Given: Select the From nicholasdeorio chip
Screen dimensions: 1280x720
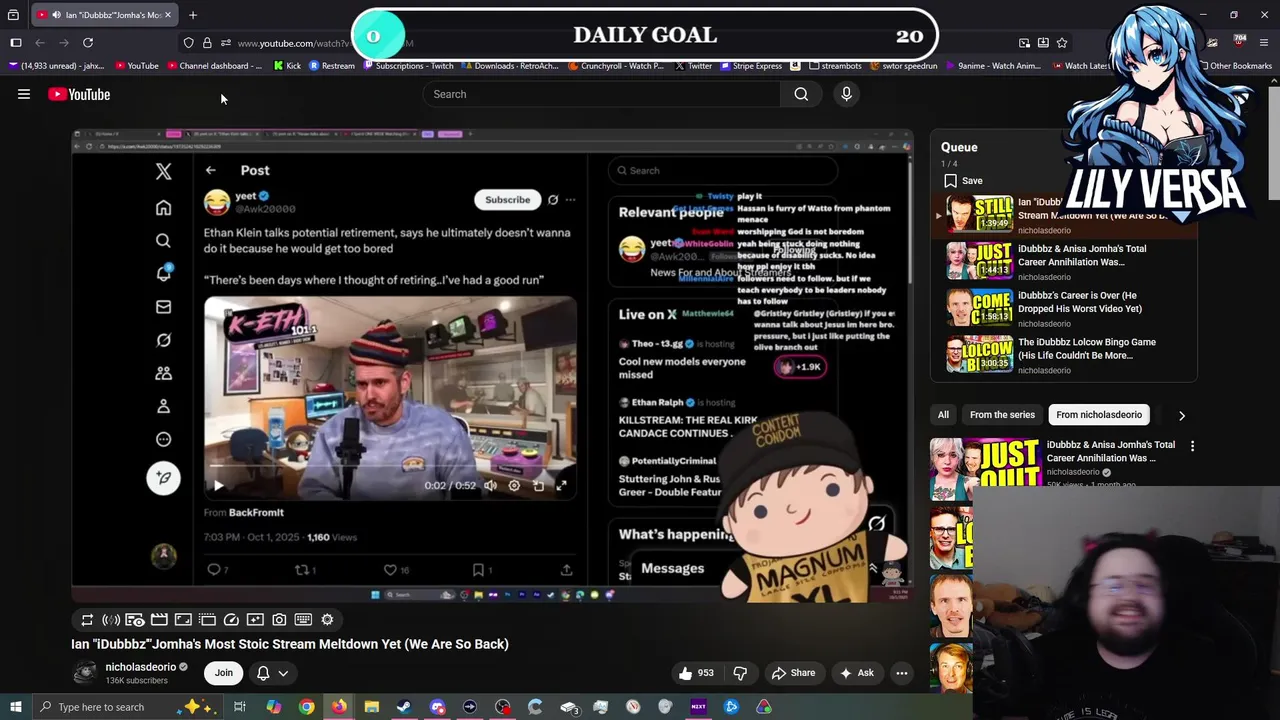Looking at the screenshot, I should (x=1099, y=415).
